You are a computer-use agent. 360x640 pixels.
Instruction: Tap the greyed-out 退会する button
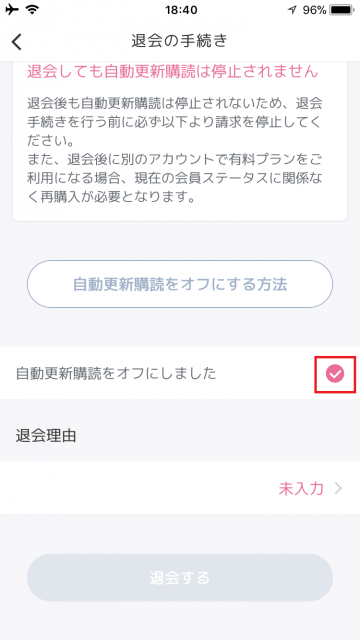click(180, 578)
